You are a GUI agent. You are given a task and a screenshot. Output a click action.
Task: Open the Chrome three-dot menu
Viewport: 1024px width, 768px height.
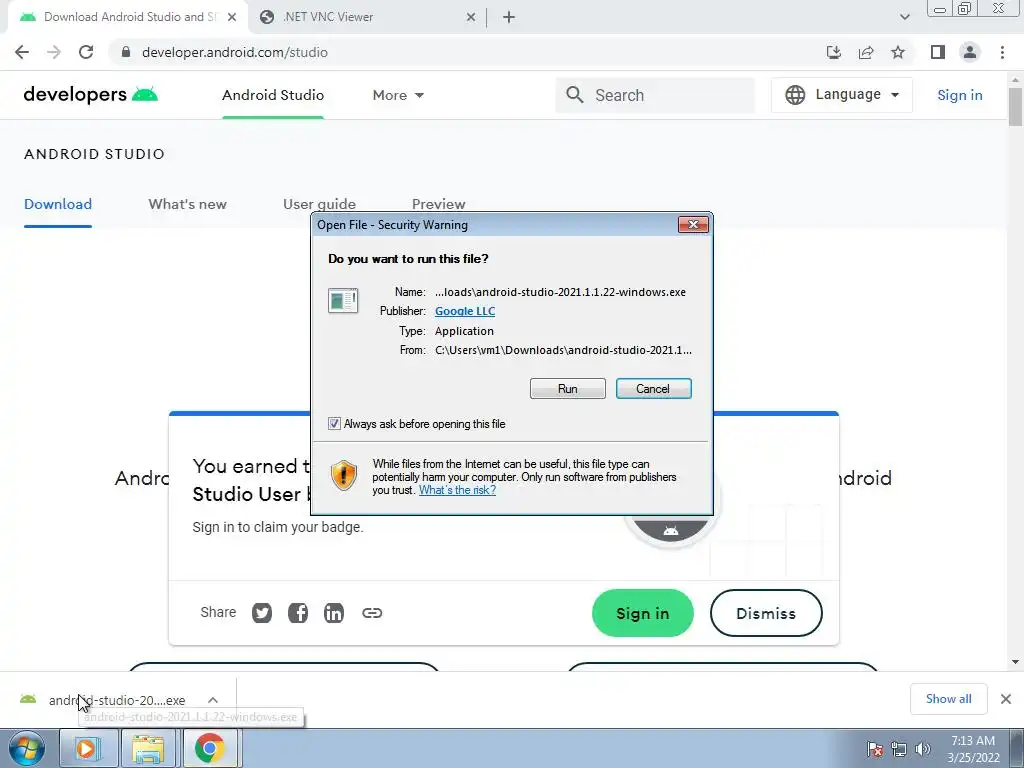[1002, 52]
